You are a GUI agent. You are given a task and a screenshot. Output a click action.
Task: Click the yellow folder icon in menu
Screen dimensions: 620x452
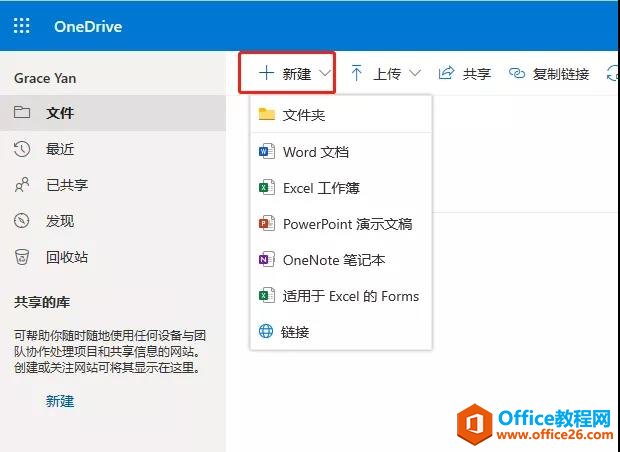267,114
